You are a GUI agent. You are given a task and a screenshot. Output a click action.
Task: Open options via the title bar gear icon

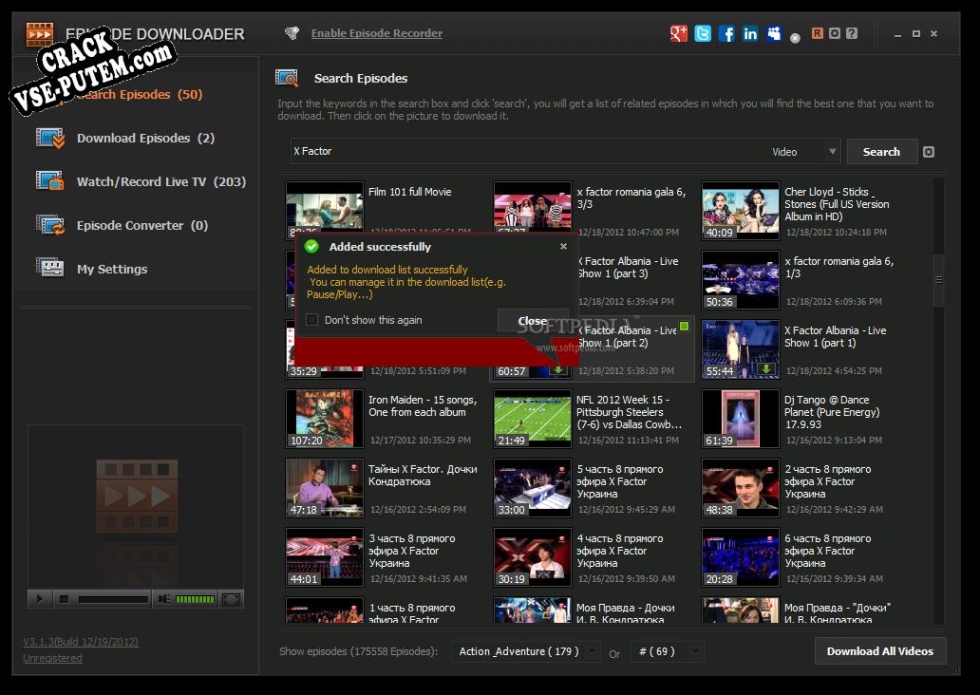coord(834,33)
